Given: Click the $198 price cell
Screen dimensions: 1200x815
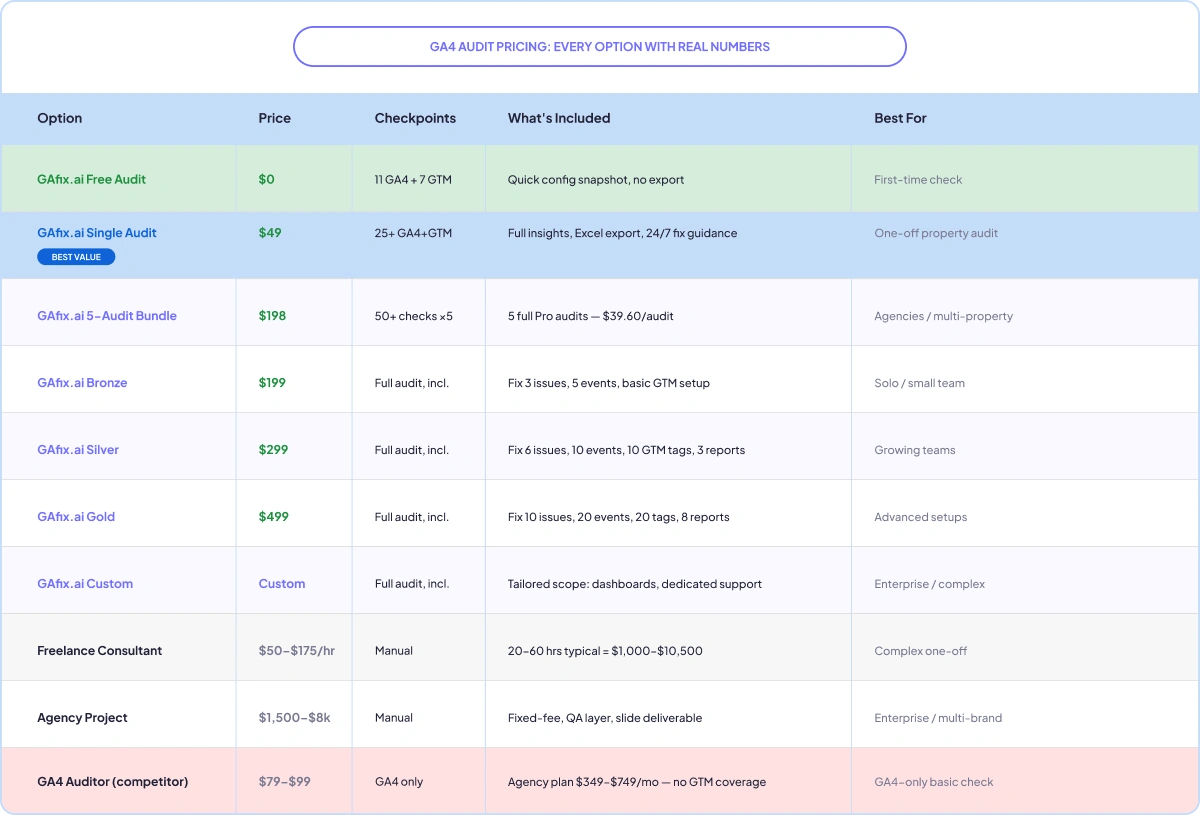Looking at the screenshot, I should click(x=272, y=316).
